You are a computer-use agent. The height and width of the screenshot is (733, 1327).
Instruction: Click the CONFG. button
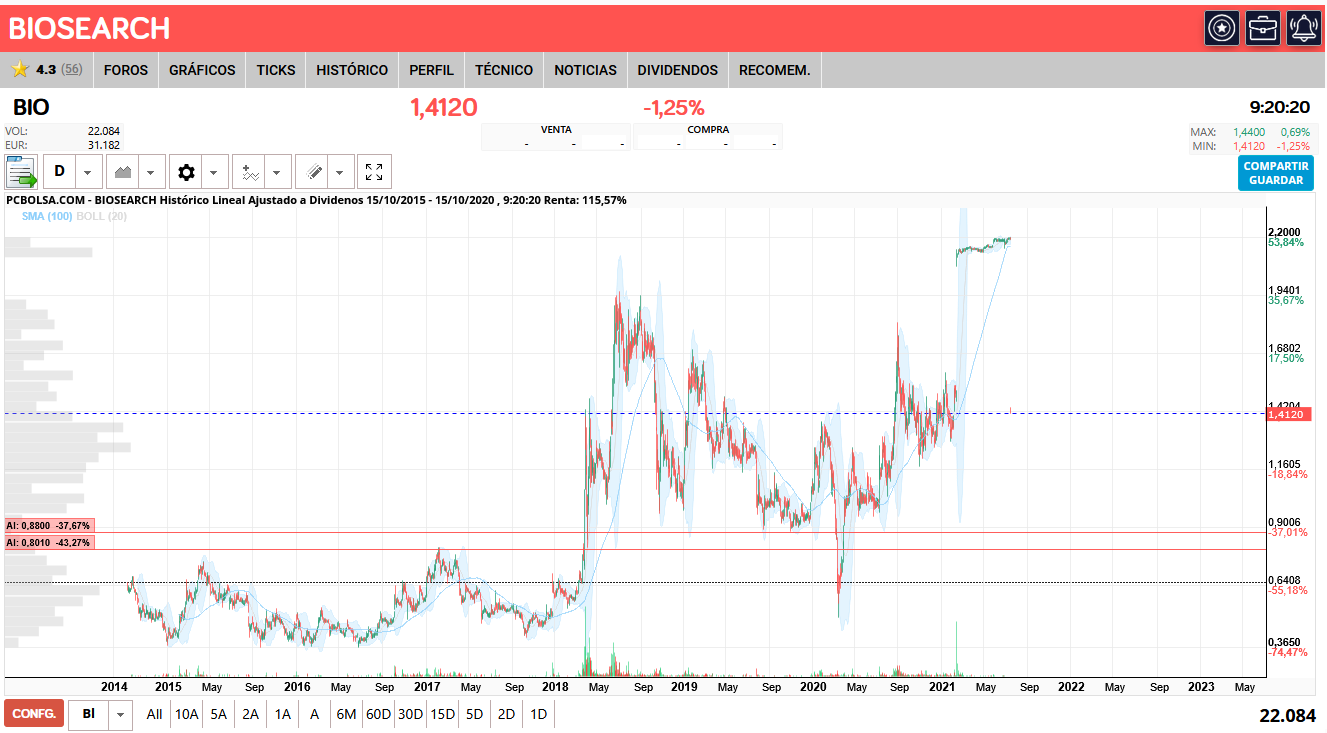[x=34, y=714]
